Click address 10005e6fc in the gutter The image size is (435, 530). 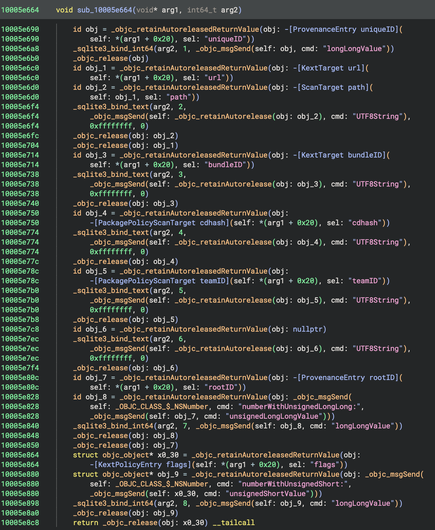coord(20,136)
